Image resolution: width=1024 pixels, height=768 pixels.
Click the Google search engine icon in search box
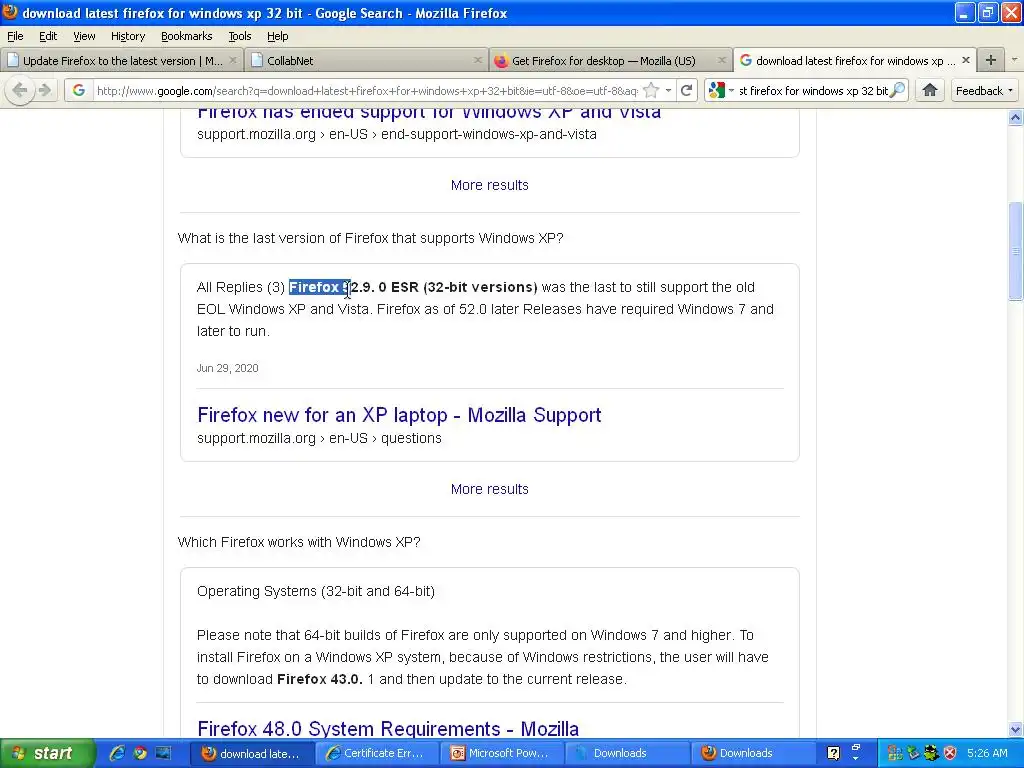[x=716, y=90]
